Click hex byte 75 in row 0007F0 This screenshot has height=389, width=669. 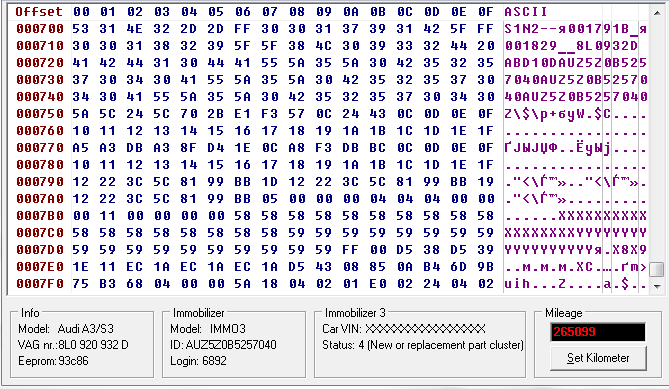(81, 284)
